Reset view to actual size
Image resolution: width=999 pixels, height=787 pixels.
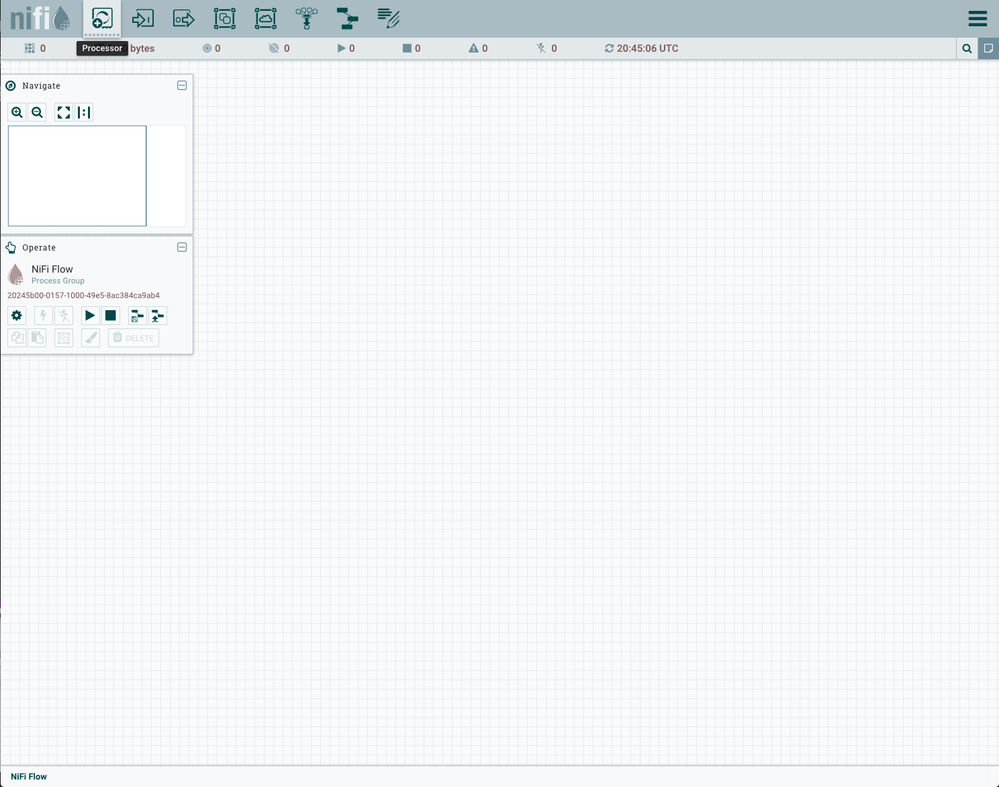click(84, 113)
